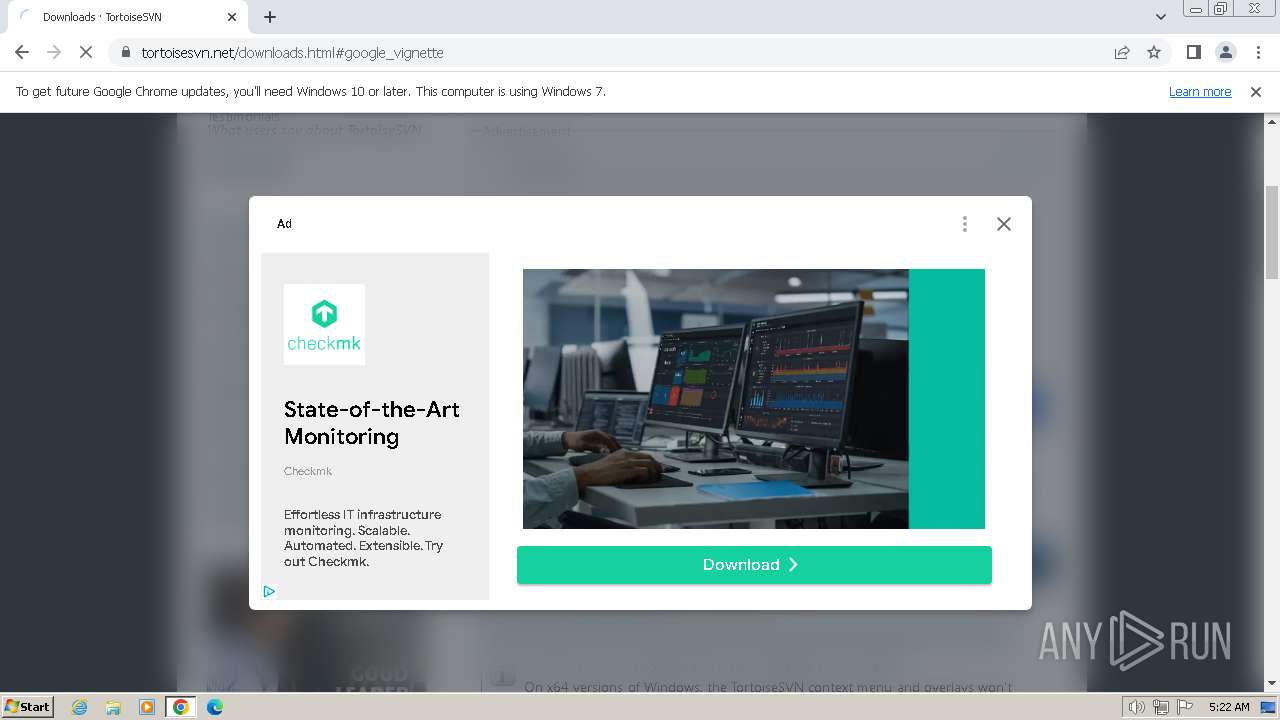Viewport: 1280px width, 720px height.
Task: Open the Chrome side panel
Action: click(x=1193, y=52)
